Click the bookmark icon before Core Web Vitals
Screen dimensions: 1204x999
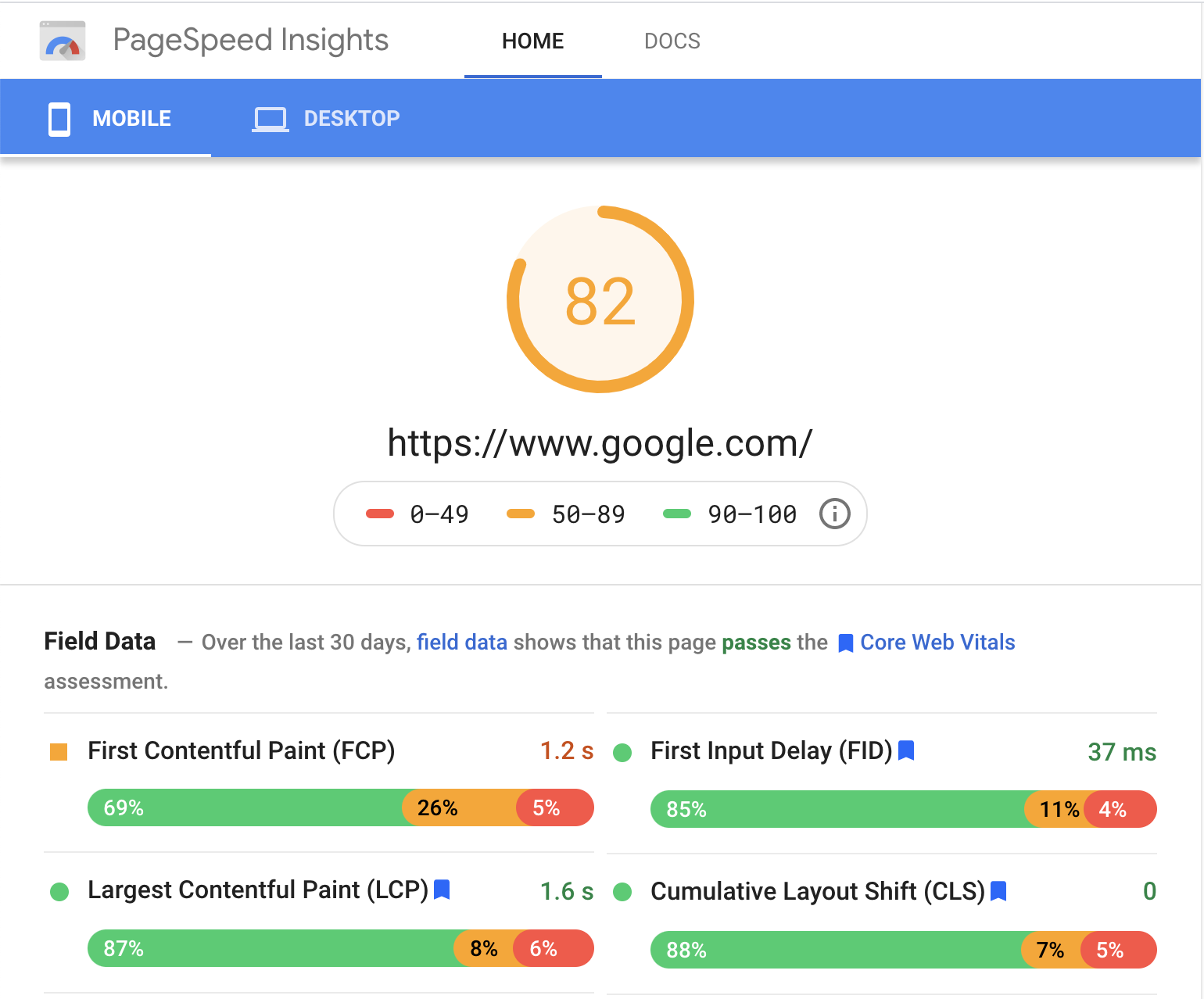pyautogui.click(x=845, y=642)
